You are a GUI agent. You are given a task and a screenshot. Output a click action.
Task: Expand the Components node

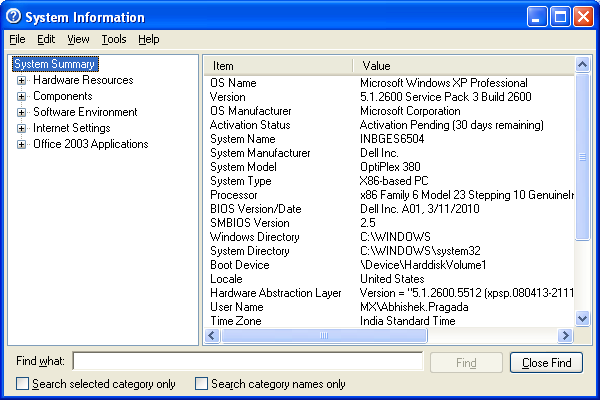point(21,96)
